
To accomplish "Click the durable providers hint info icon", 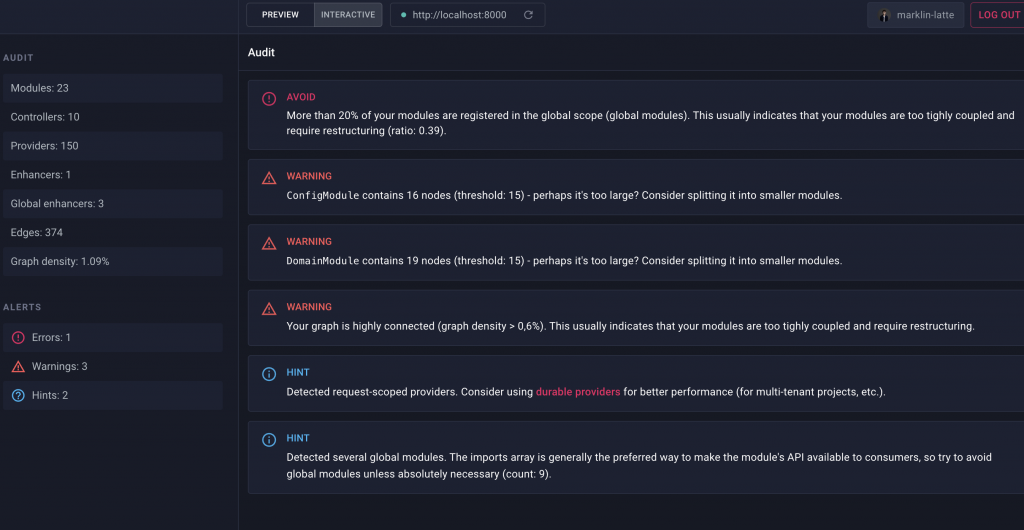I will (269, 374).
